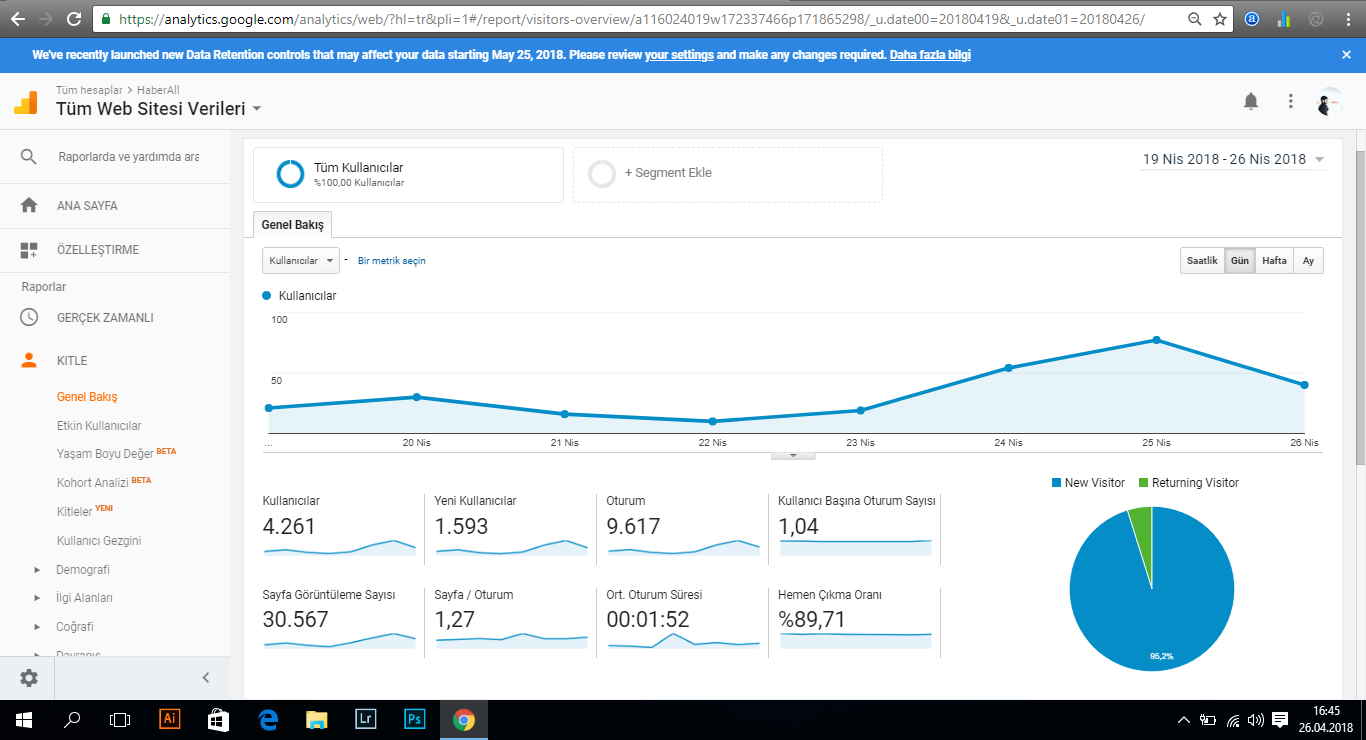Switch the graph to Saatlik view
The image size is (1366, 740).
pyautogui.click(x=1202, y=261)
